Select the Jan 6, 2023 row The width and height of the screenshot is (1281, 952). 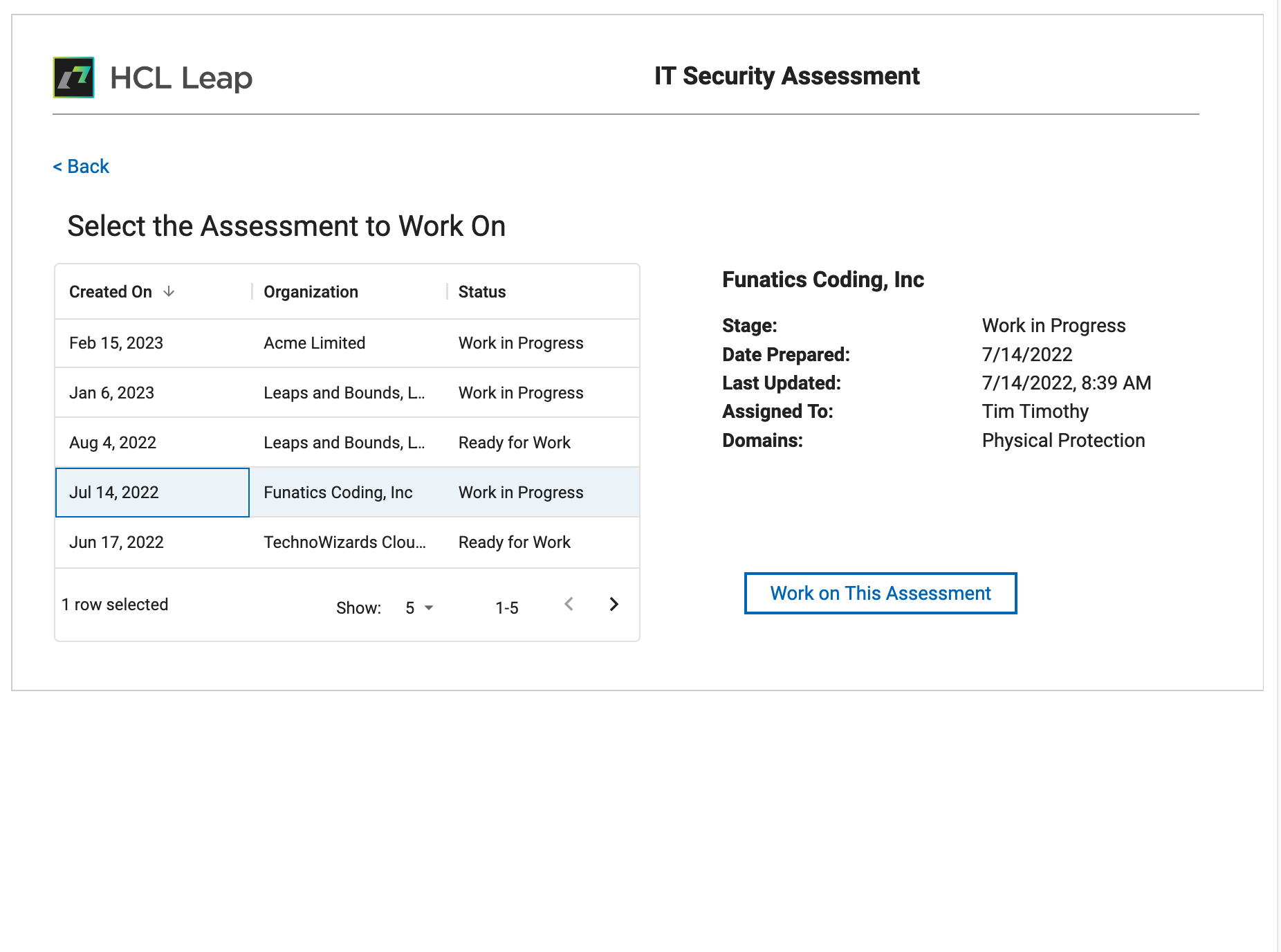tap(347, 392)
